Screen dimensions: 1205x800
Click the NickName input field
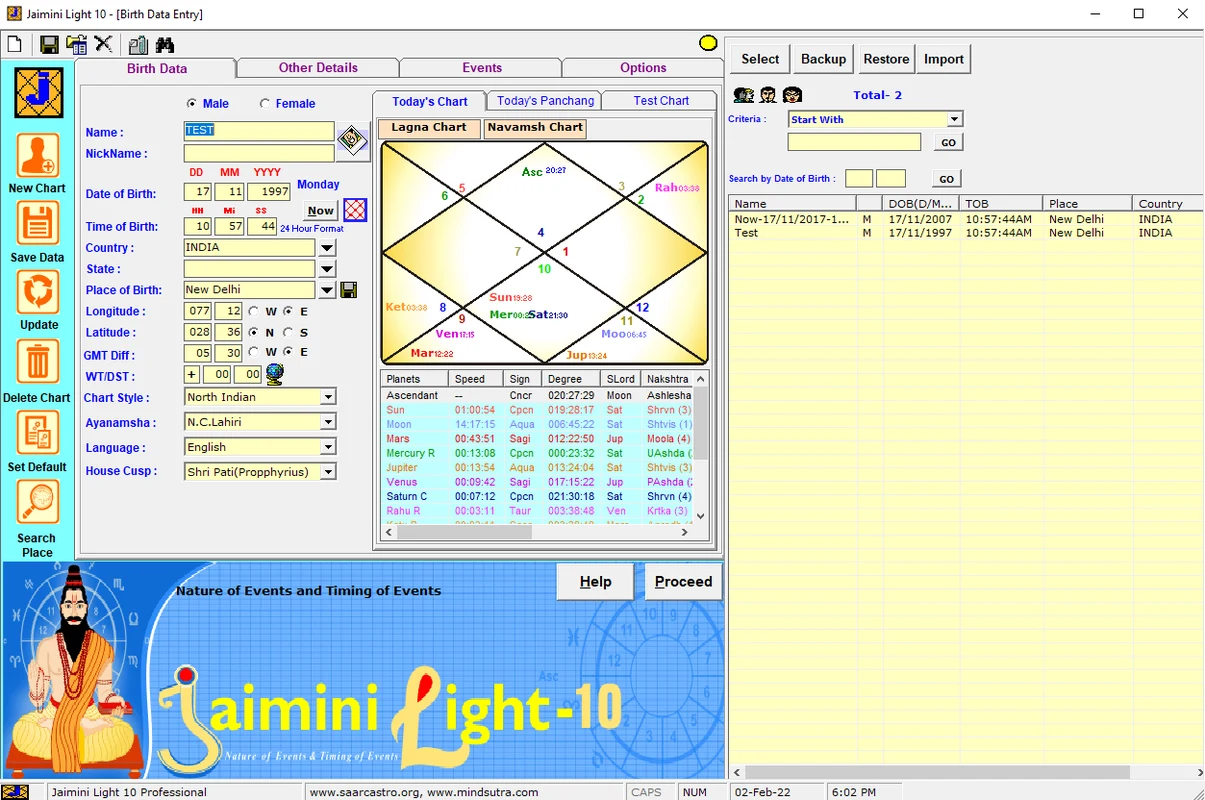[259, 153]
